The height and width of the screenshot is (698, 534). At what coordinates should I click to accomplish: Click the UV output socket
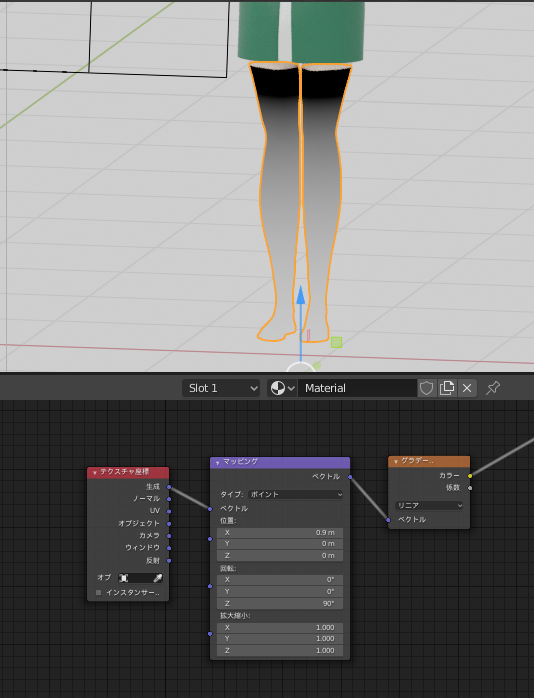tap(169, 511)
